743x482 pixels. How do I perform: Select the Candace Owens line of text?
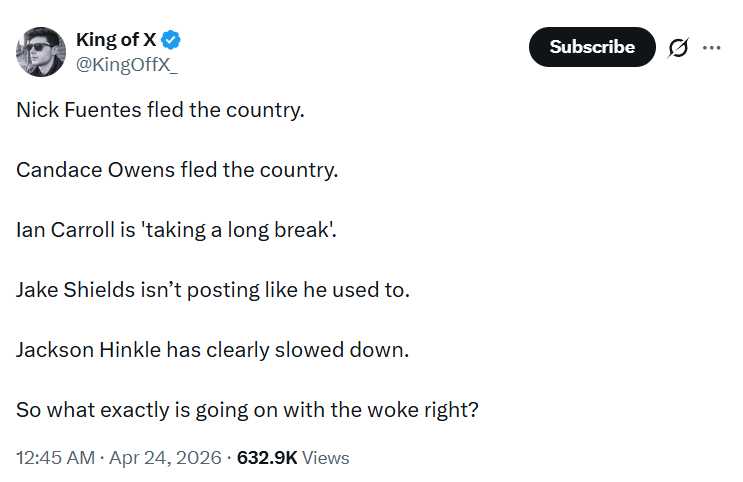[x=177, y=170]
